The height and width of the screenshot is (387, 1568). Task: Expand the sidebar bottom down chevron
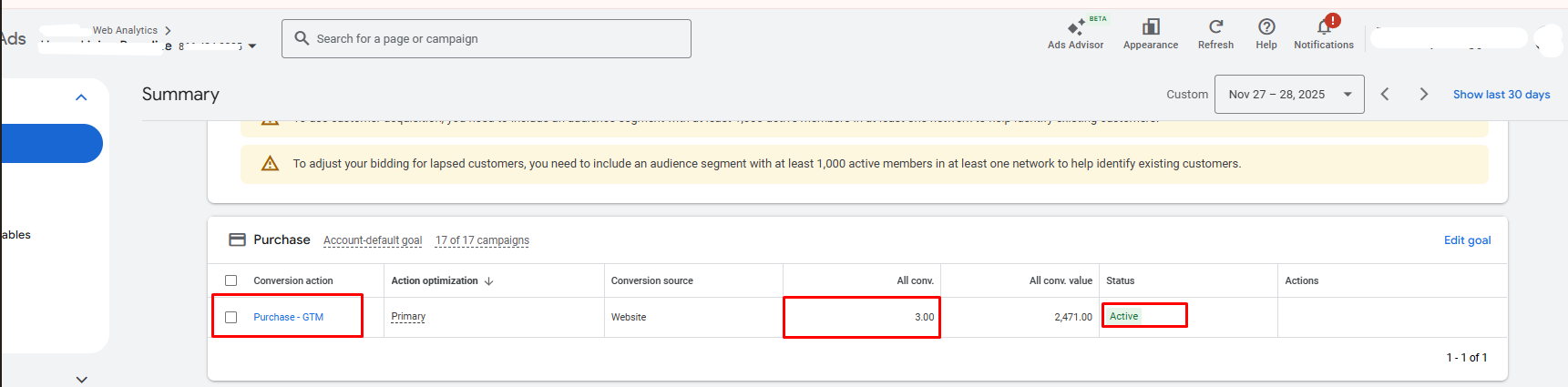[x=81, y=379]
